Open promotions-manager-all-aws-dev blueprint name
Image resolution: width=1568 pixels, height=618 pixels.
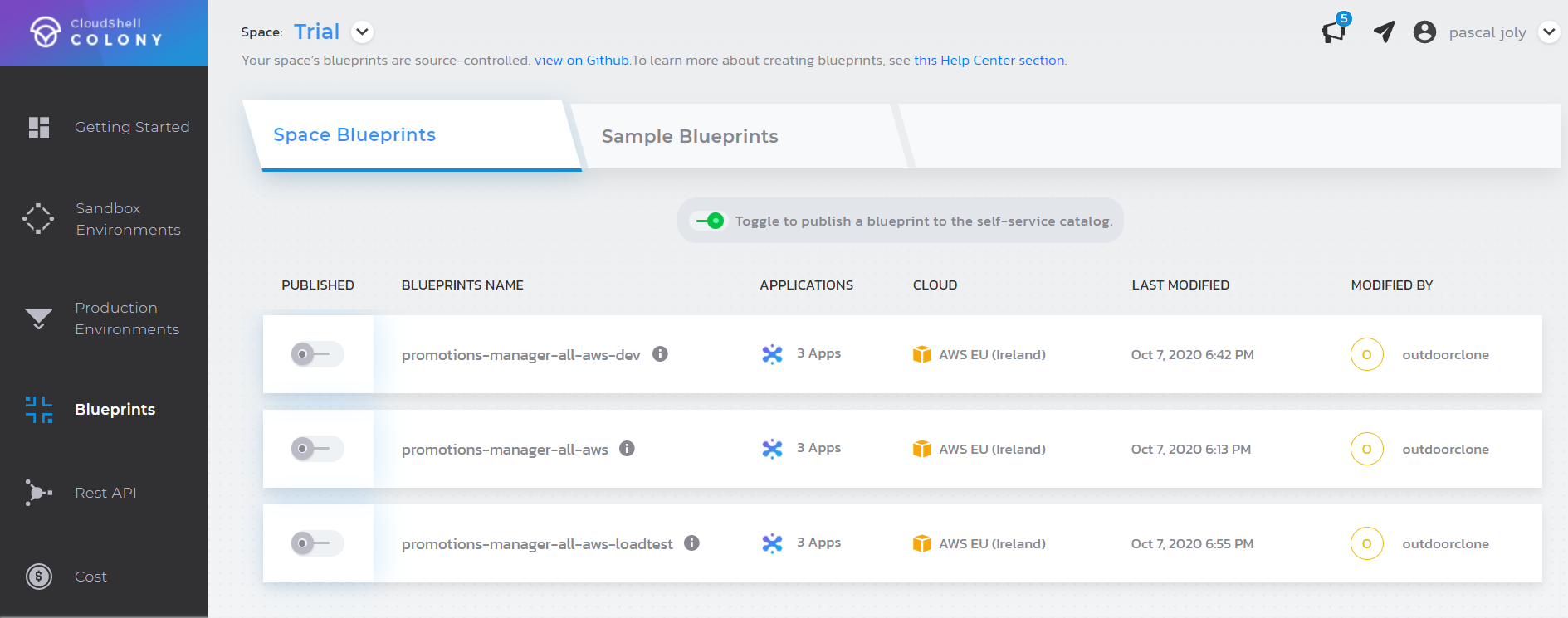pos(520,355)
